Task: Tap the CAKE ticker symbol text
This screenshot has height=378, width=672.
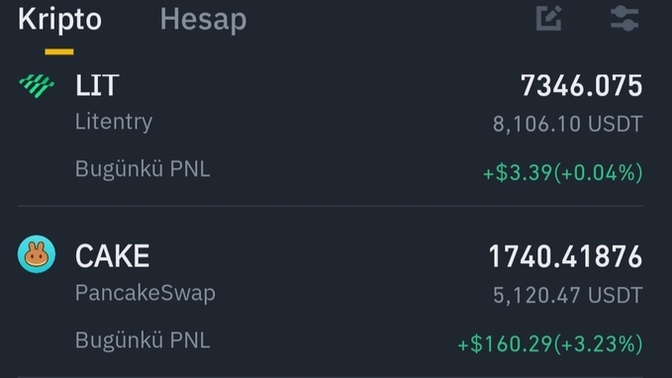Action: click(112, 256)
